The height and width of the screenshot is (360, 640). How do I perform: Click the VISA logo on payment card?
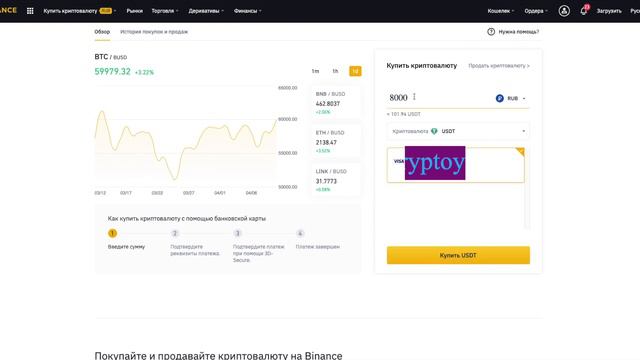[x=399, y=161]
